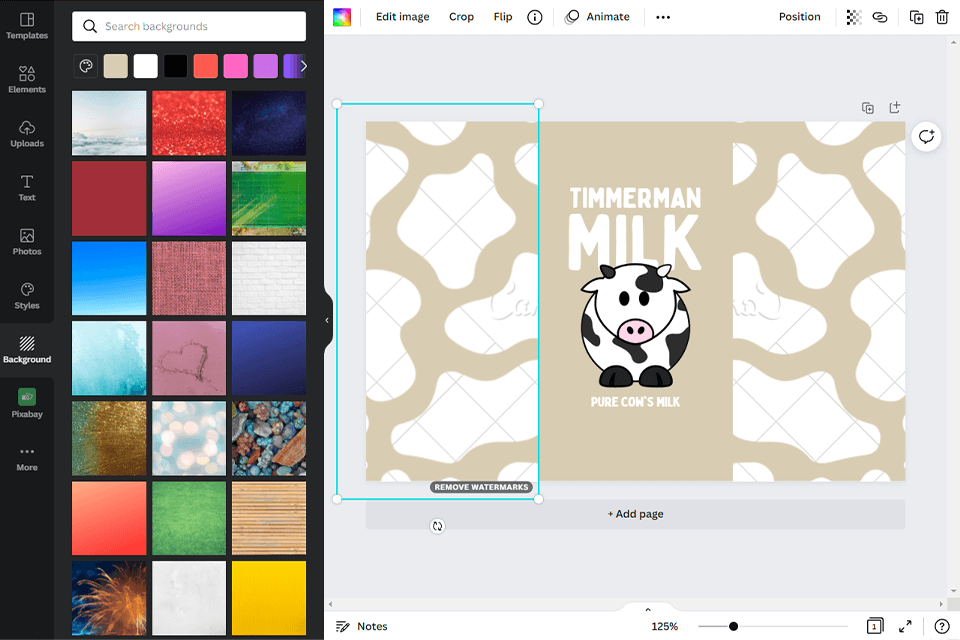Copy style using the duplicate icon
This screenshot has height=640, width=960.
point(916,17)
